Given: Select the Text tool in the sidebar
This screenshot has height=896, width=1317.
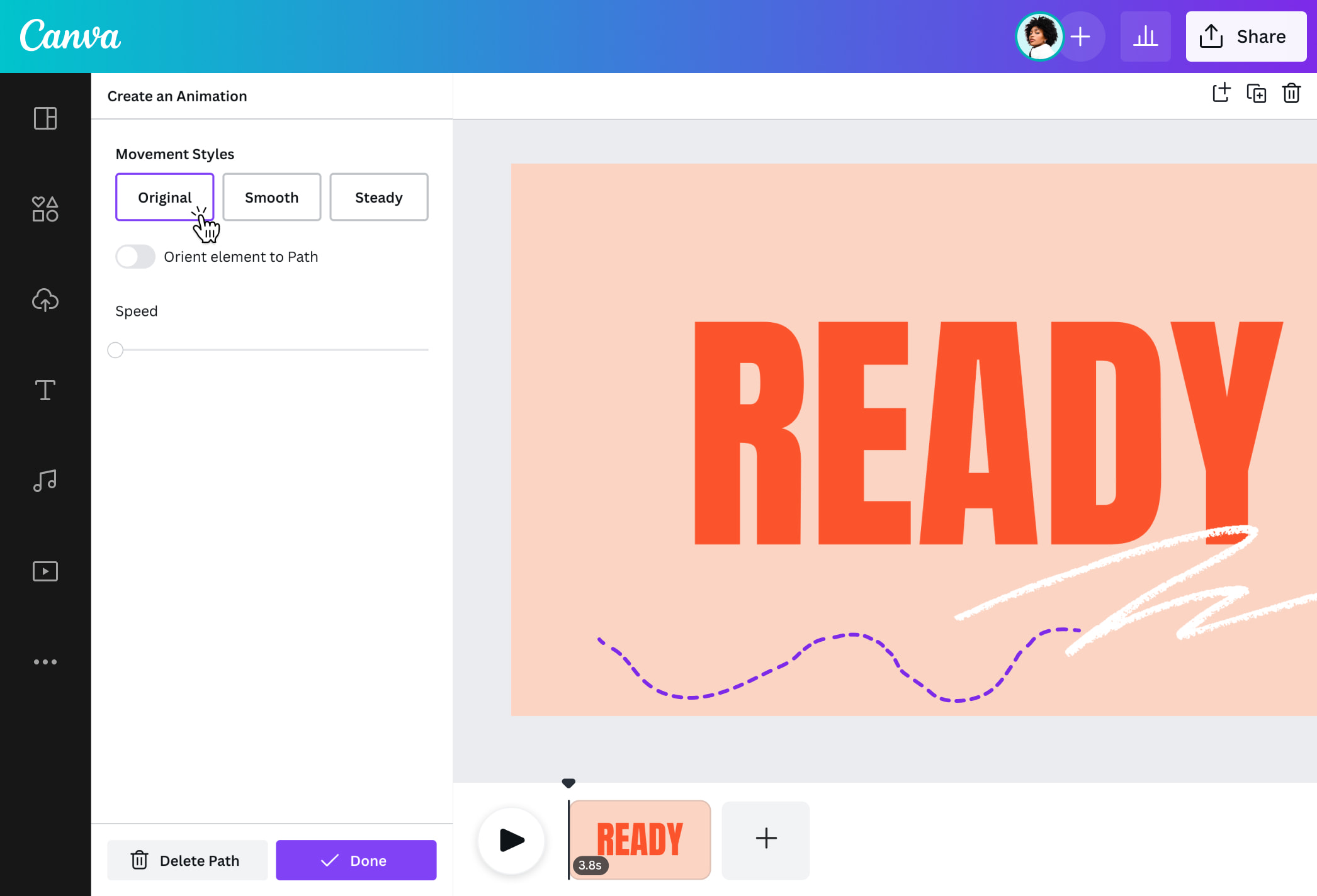Looking at the screenshot, I should click(45, 391).
